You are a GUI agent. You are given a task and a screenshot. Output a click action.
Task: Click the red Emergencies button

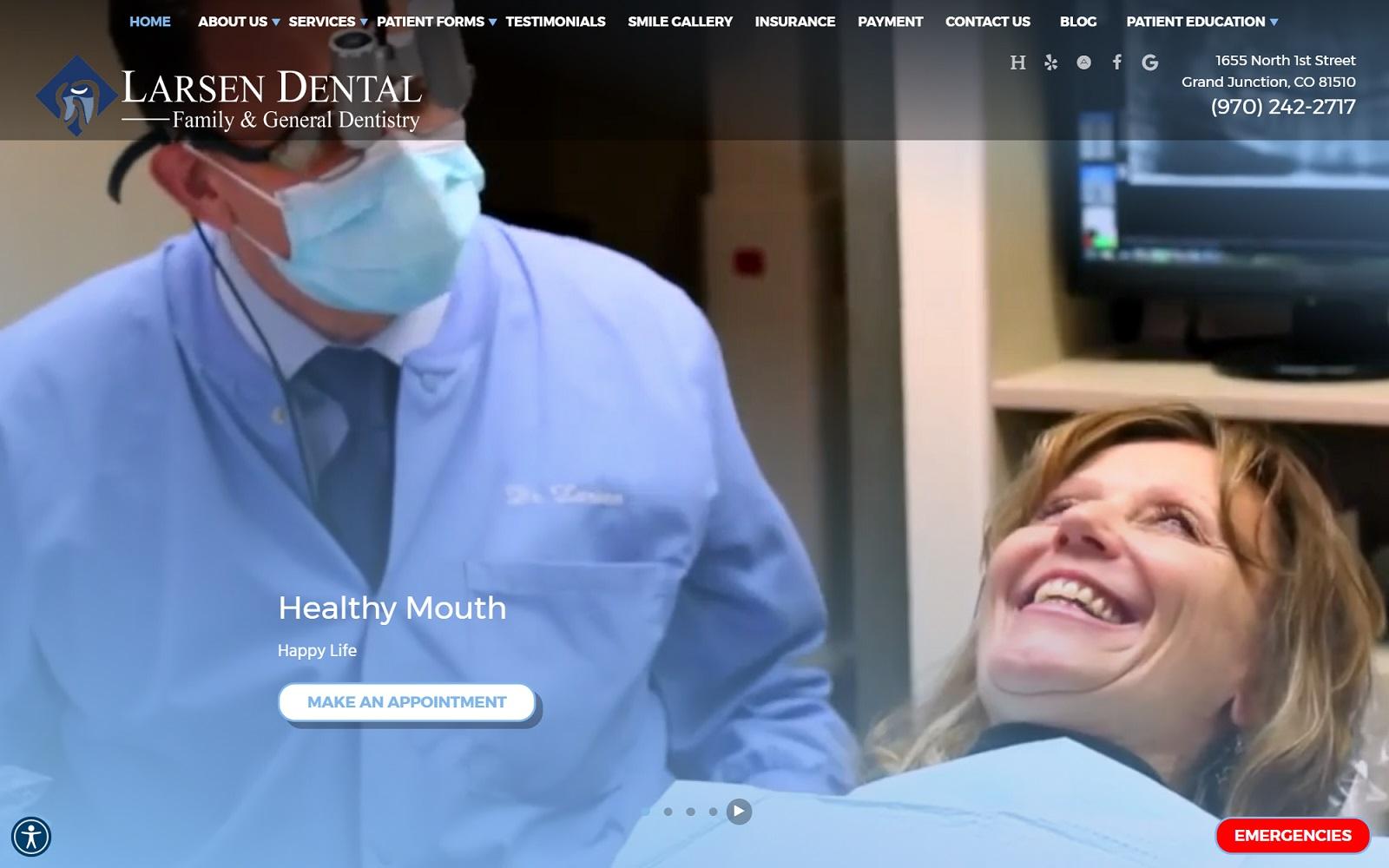coord(1293,836)
